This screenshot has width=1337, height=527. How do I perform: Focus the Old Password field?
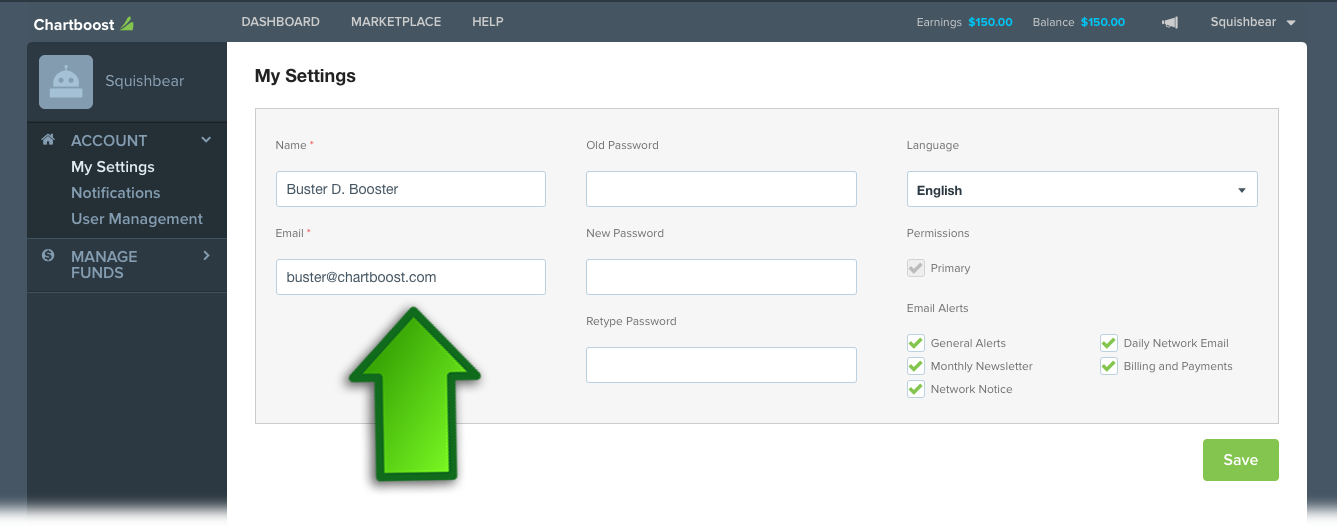click(x=721, y=189)
